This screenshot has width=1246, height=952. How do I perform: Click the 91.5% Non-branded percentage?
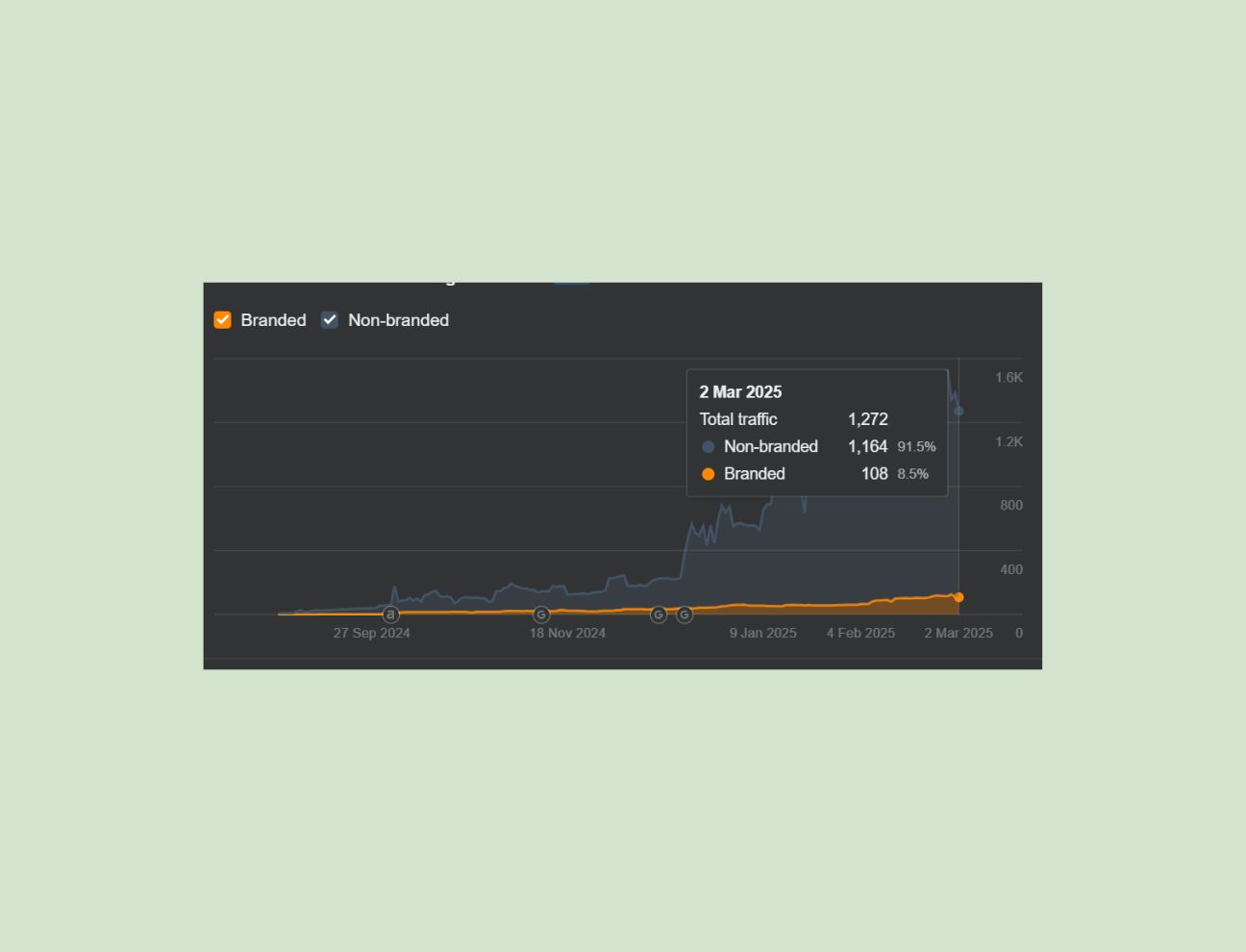pyautogui.click(x=916, y=447)
